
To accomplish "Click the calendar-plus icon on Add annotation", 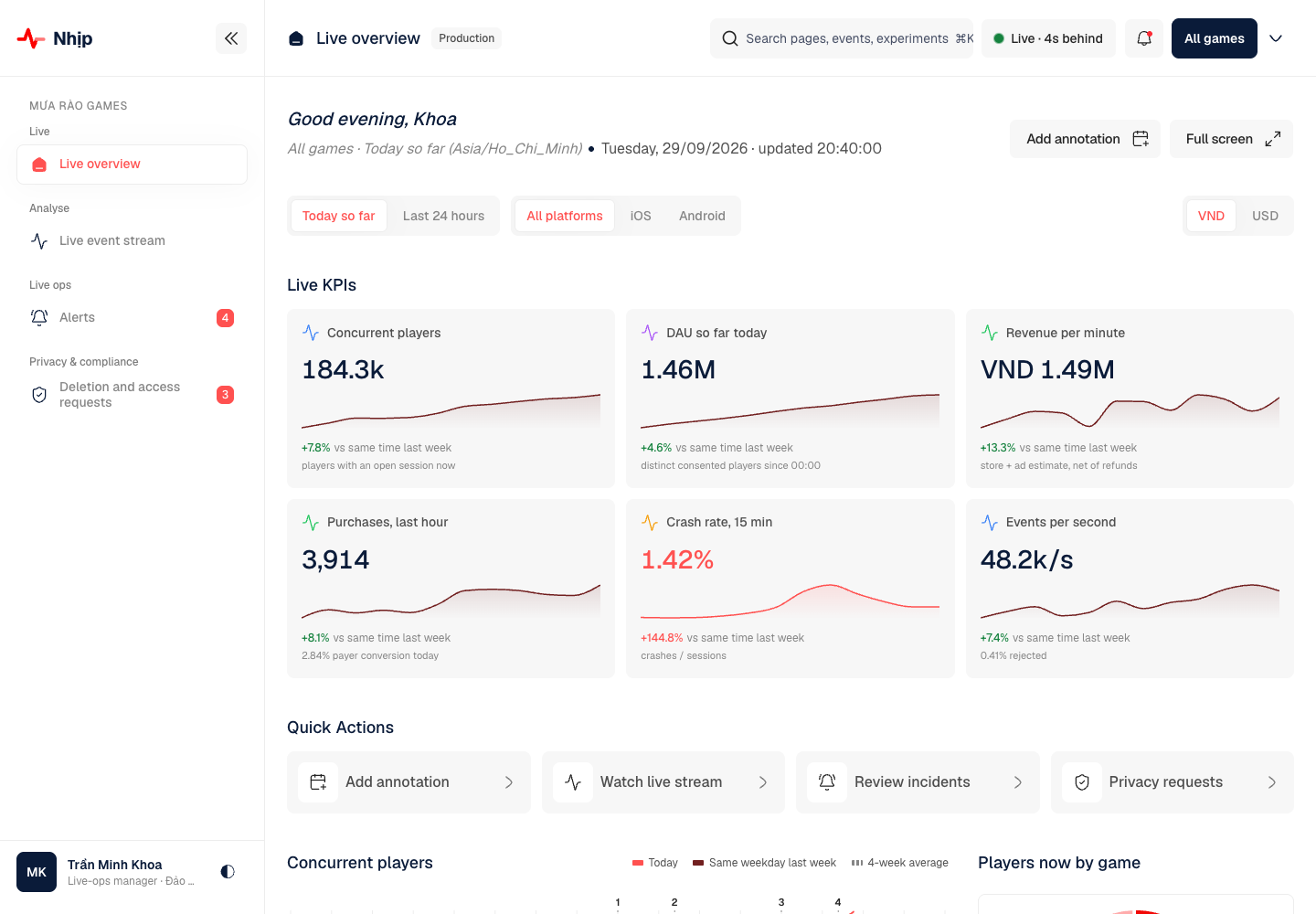I will [1141, 139].
